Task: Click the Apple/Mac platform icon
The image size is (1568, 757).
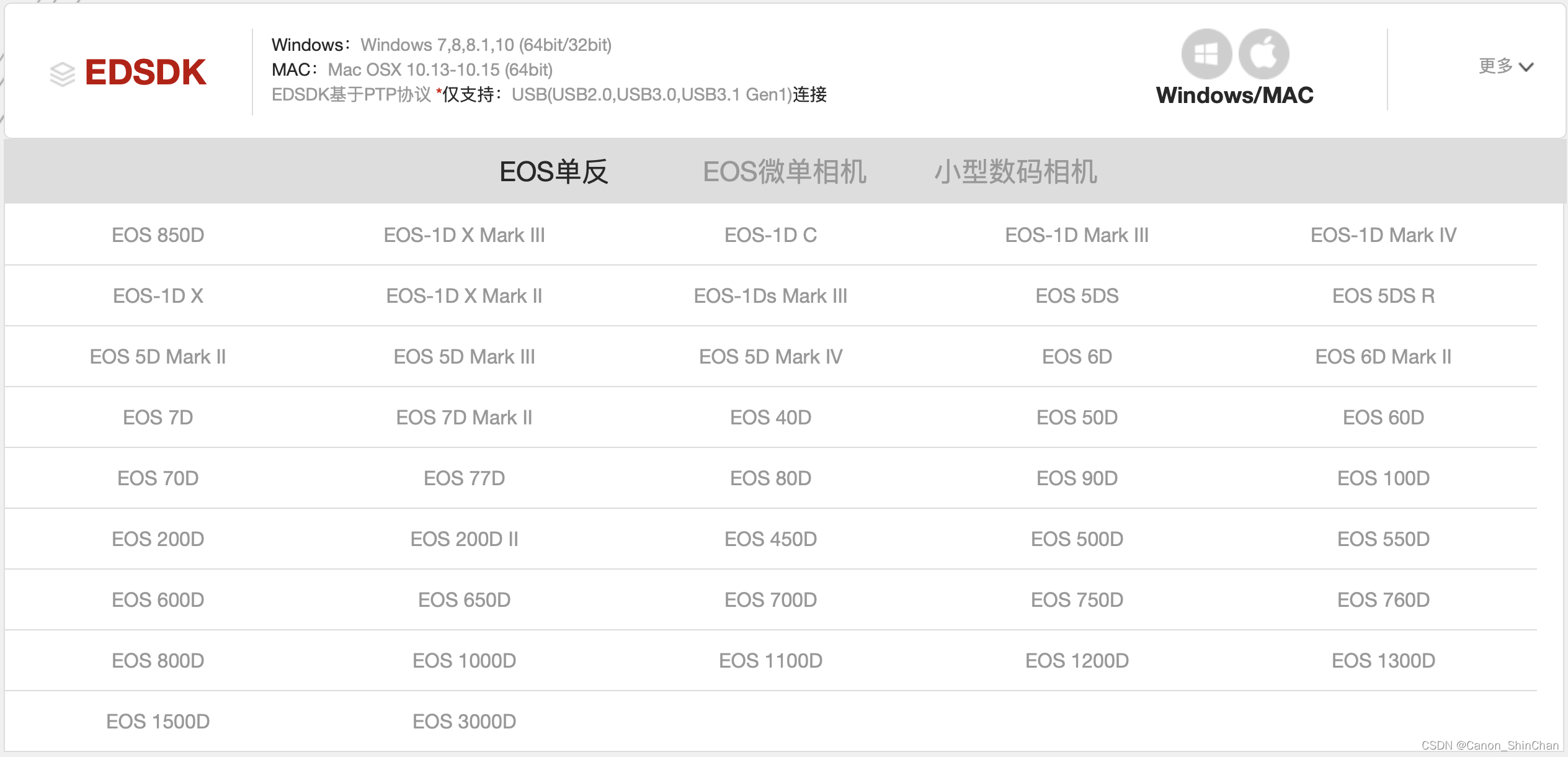Action: (1264, 54)
